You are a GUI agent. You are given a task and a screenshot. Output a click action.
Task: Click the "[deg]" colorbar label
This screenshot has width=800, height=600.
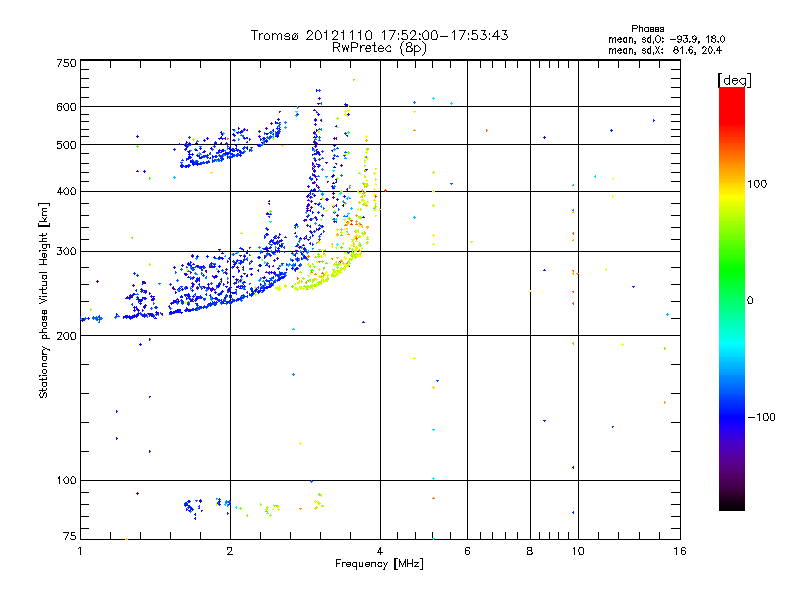click(734, 80)
